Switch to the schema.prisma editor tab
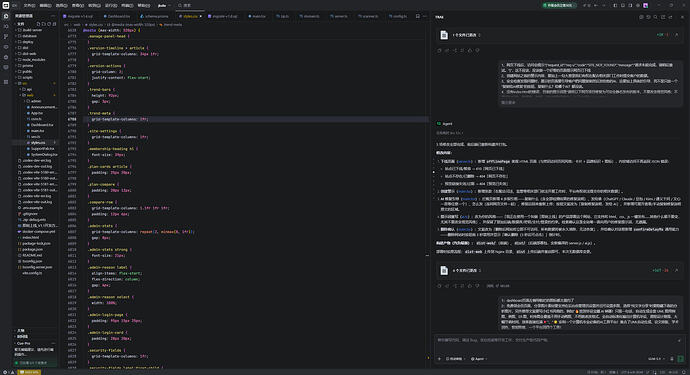 (154, 16)
